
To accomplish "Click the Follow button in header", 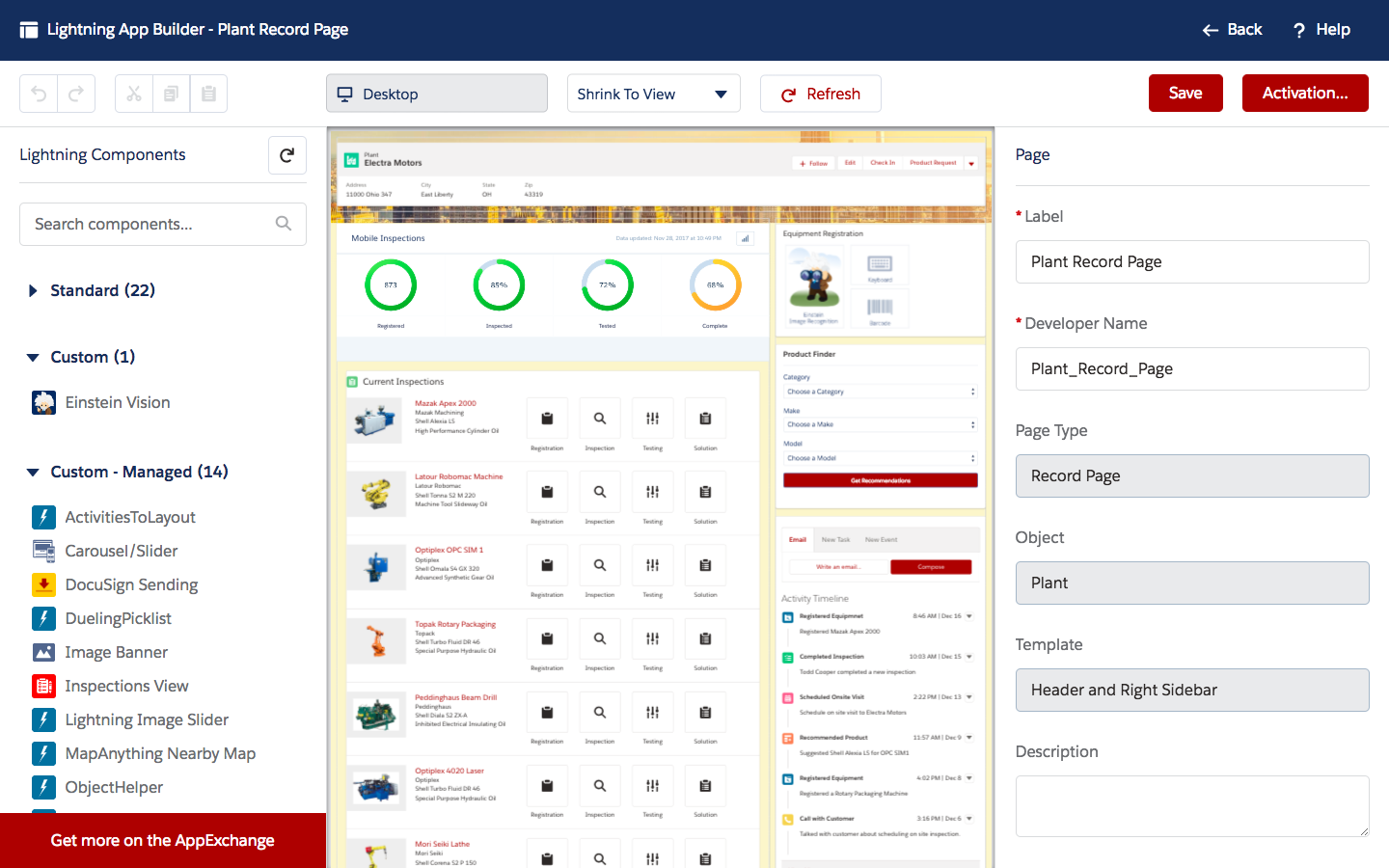I will (814, 163).
